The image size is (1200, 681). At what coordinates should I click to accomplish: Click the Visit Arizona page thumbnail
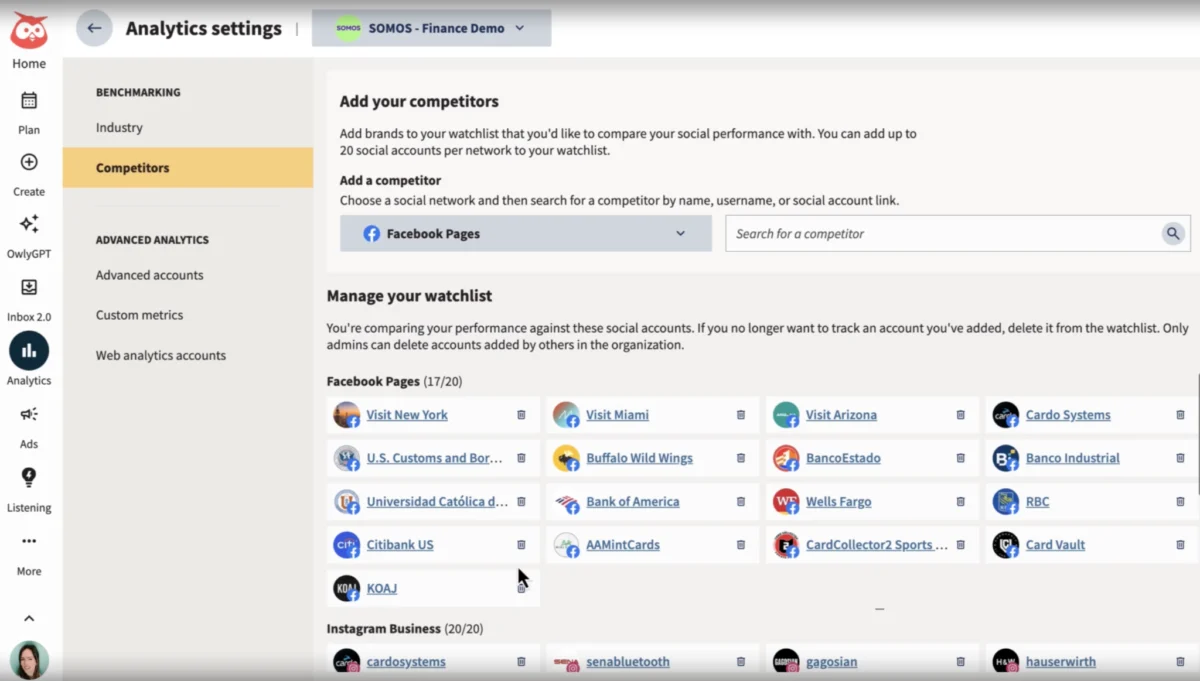point(786,415)
